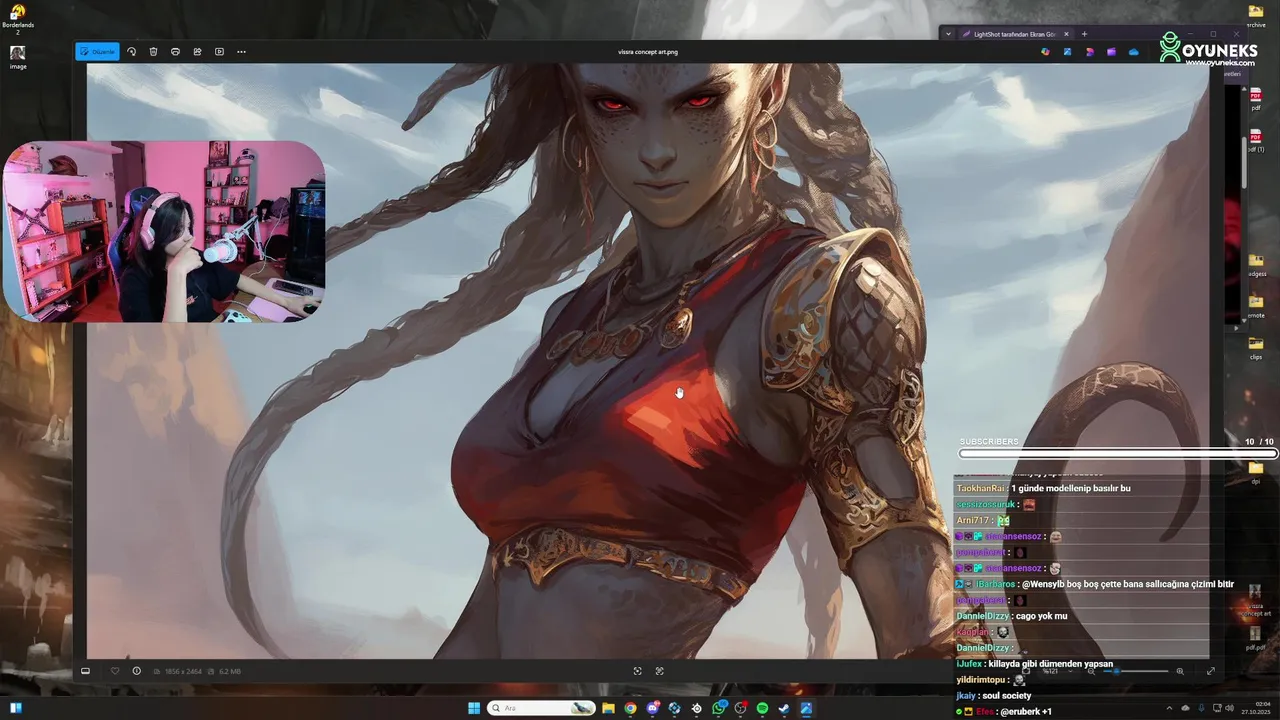Click the streamer webcam overlay
The width and height of the screenshot is (1280, 720).
(x=163, y=231)
